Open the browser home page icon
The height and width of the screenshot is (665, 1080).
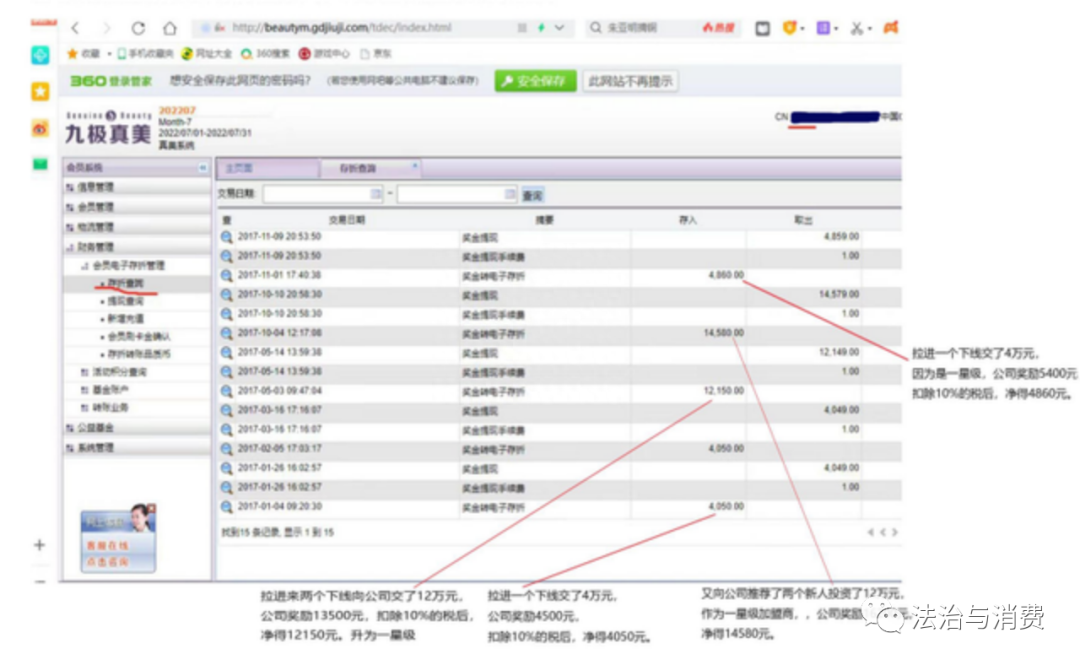(x=169, y=28)
